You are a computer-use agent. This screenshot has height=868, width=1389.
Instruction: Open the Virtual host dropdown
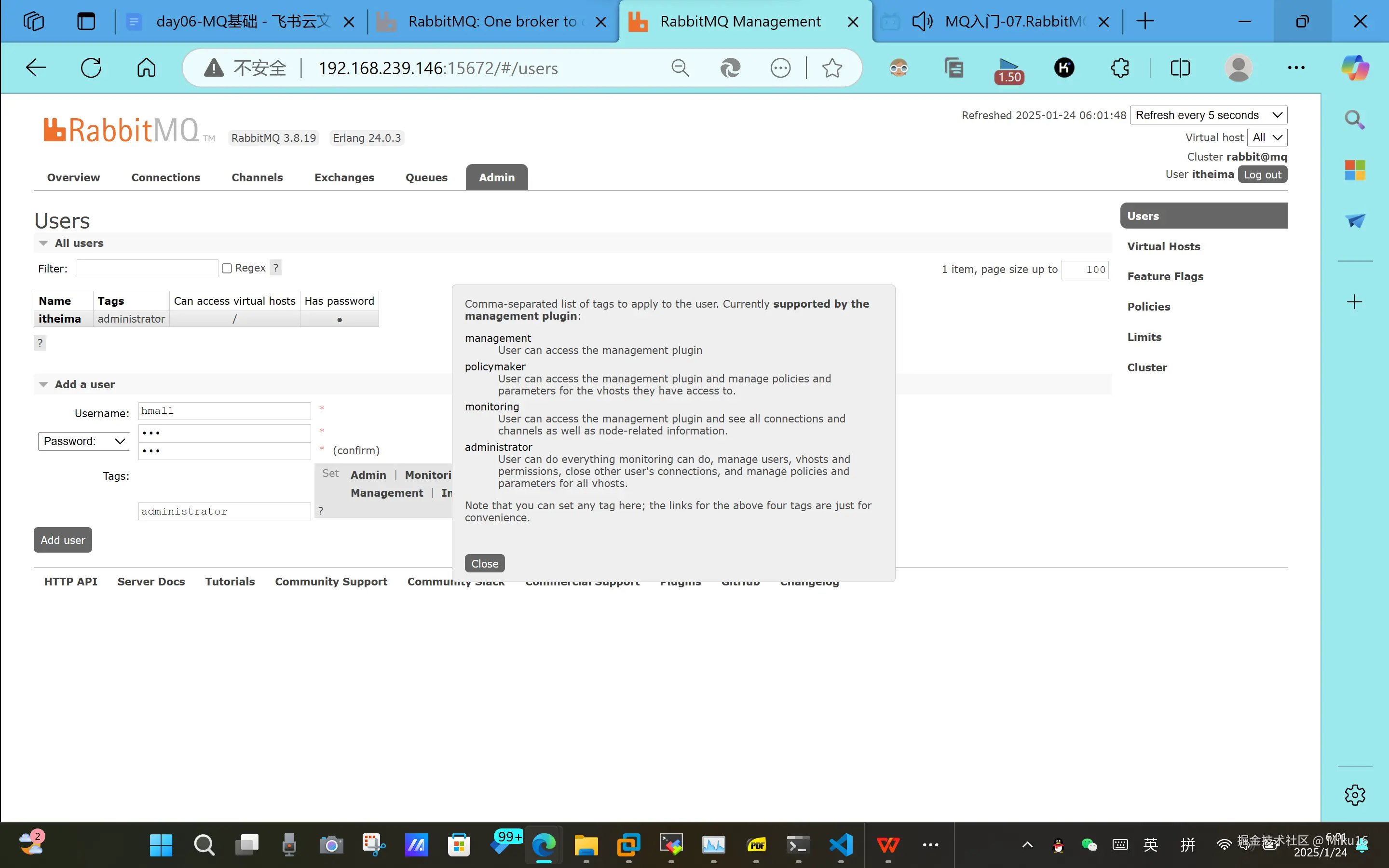coord(1267,137)
